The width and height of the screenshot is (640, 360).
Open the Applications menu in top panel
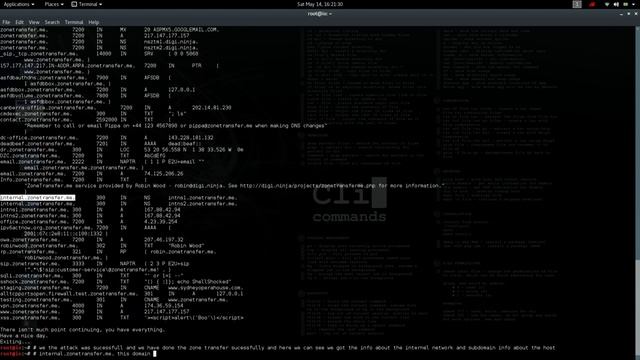pos(19,4)
